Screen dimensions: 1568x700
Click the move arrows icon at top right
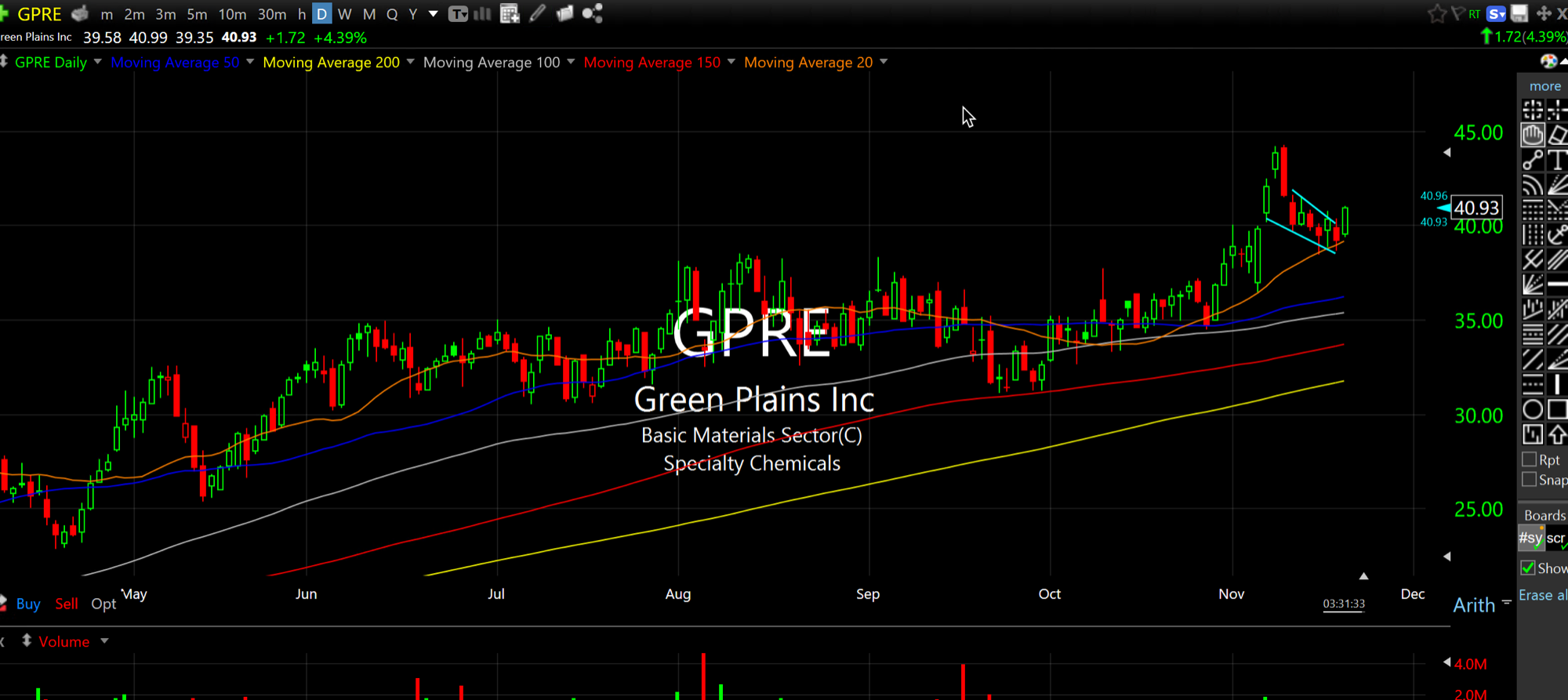1543,13
